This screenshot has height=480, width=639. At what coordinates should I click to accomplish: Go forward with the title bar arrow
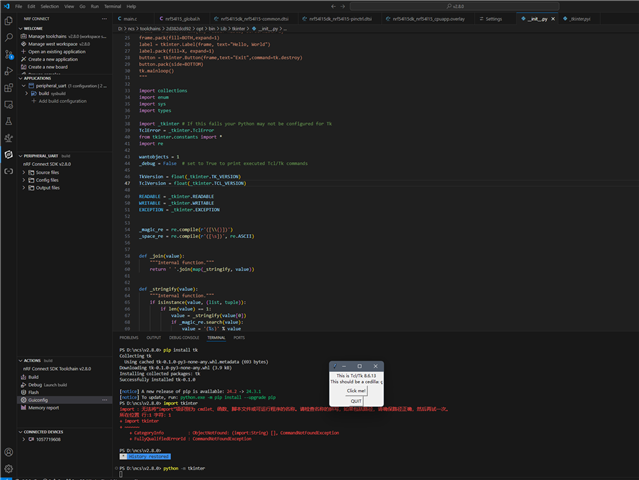point(343,6)
